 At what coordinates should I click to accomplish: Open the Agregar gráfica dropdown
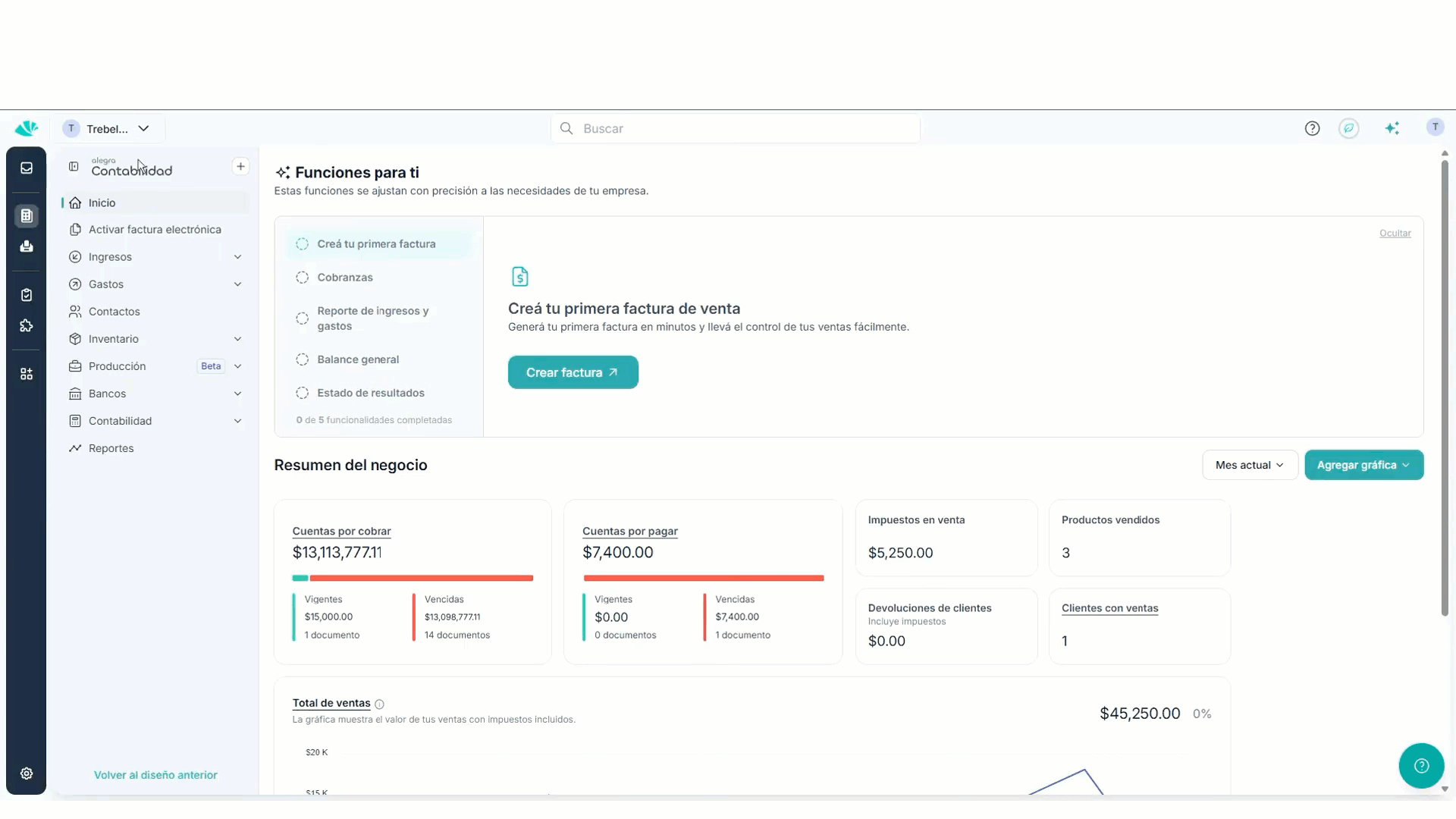click(x=1363, y=465)
